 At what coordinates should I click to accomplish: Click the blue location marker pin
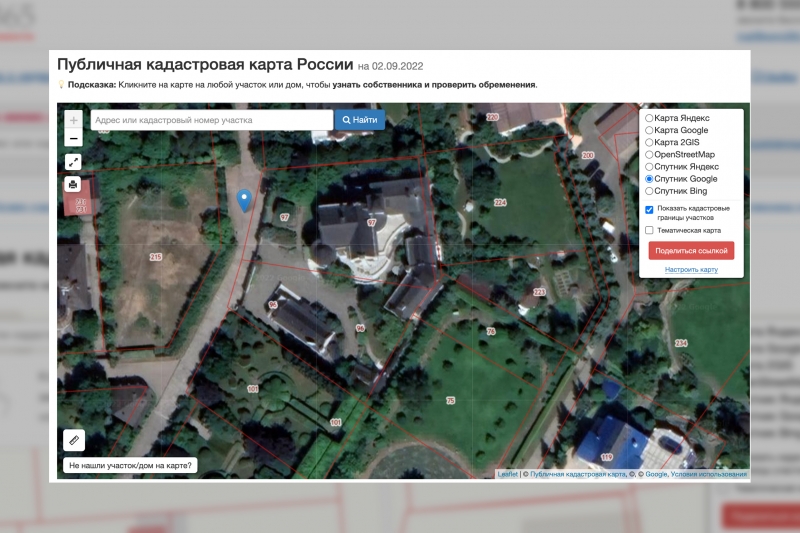(x=244, y=200)
